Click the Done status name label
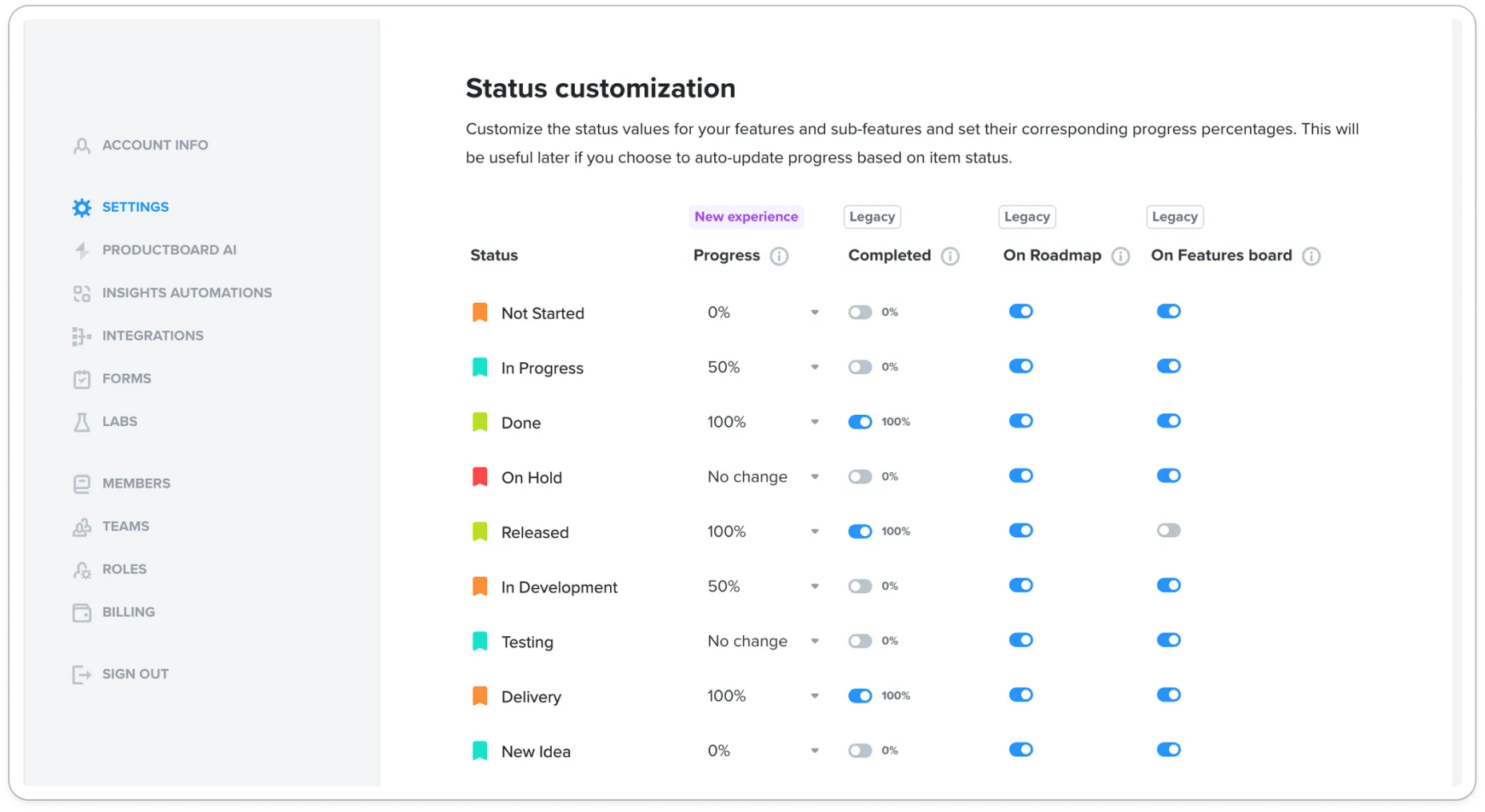The image size is (1485, 812). pyautogui.click(x=521, y=423)
